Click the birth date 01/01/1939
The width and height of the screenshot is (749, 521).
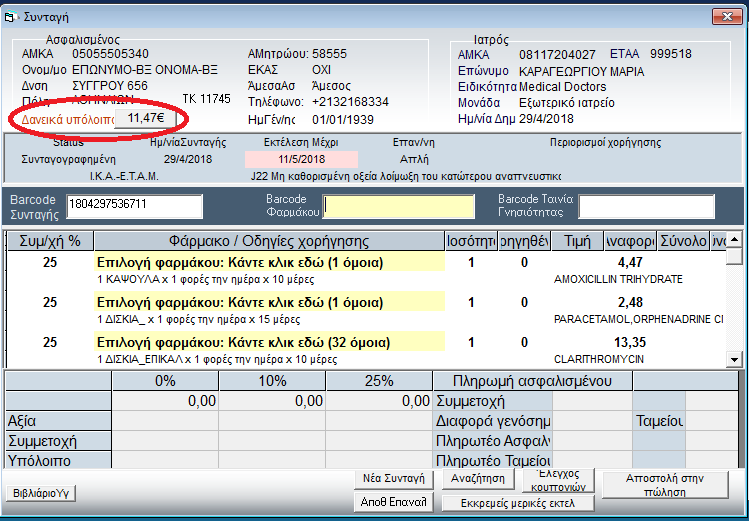[x=343, y=120]
